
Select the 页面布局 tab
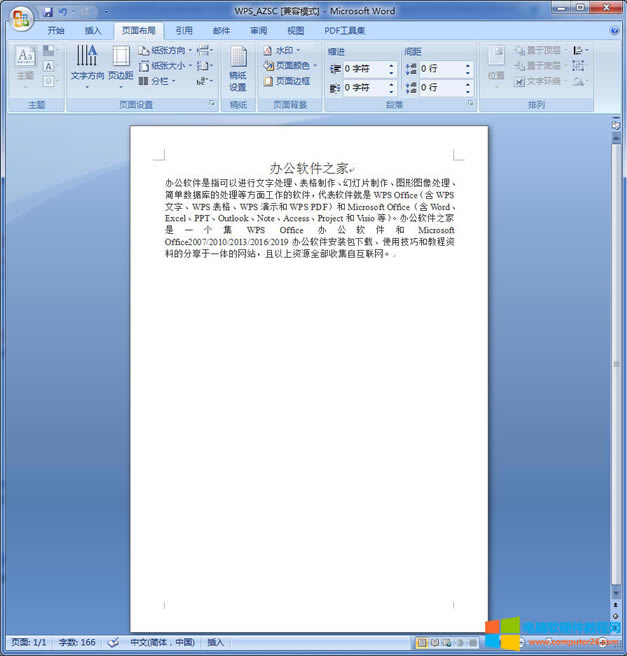[x=138, y=31]
